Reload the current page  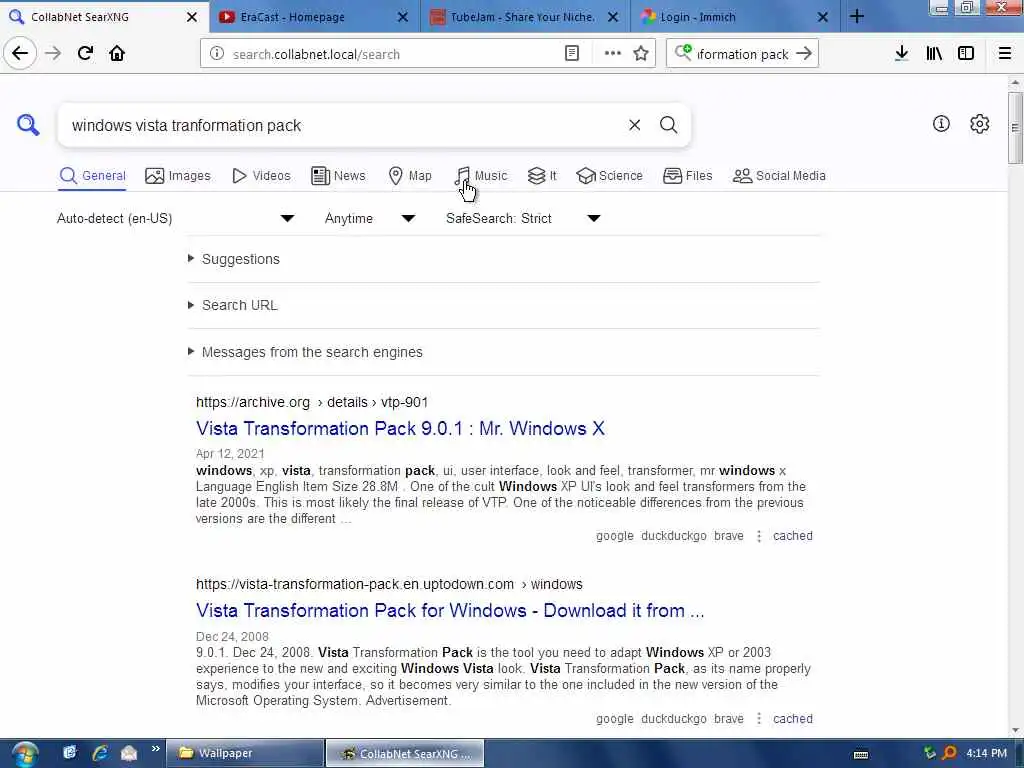click(x=85, y=54)
